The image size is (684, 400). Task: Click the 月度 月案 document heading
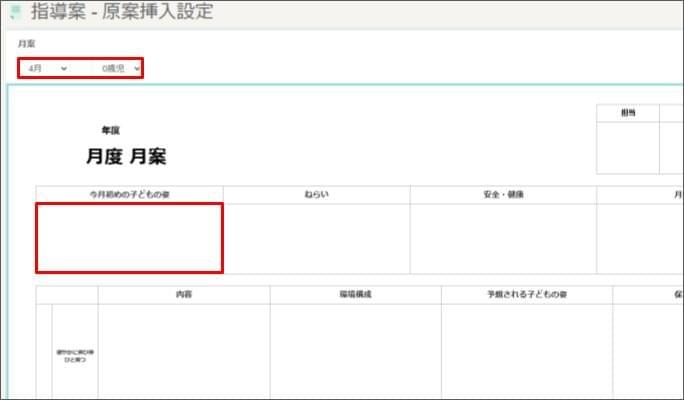127,157
